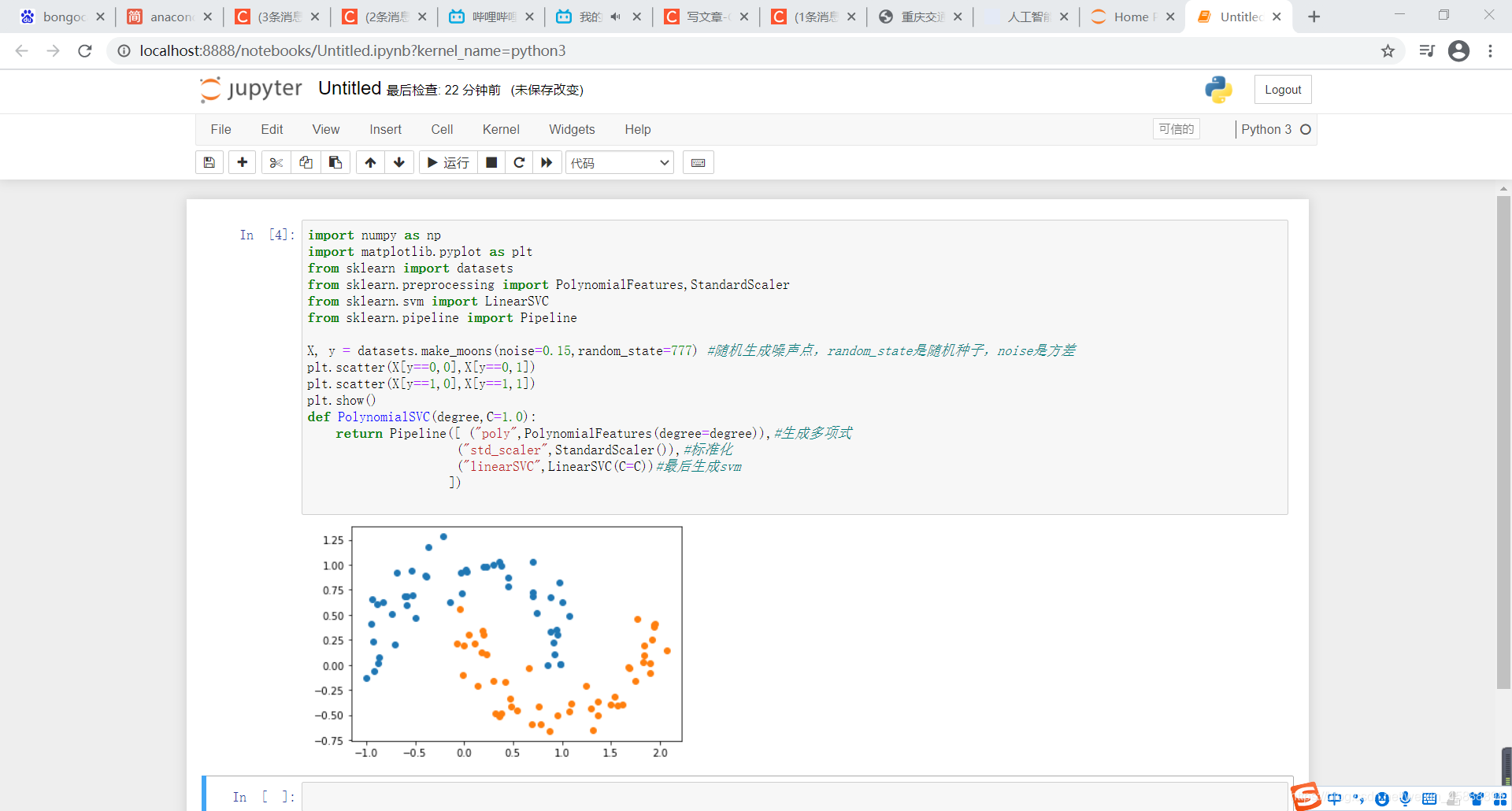Open the View menu
The image size is (1512, 811).
[325, 129]
